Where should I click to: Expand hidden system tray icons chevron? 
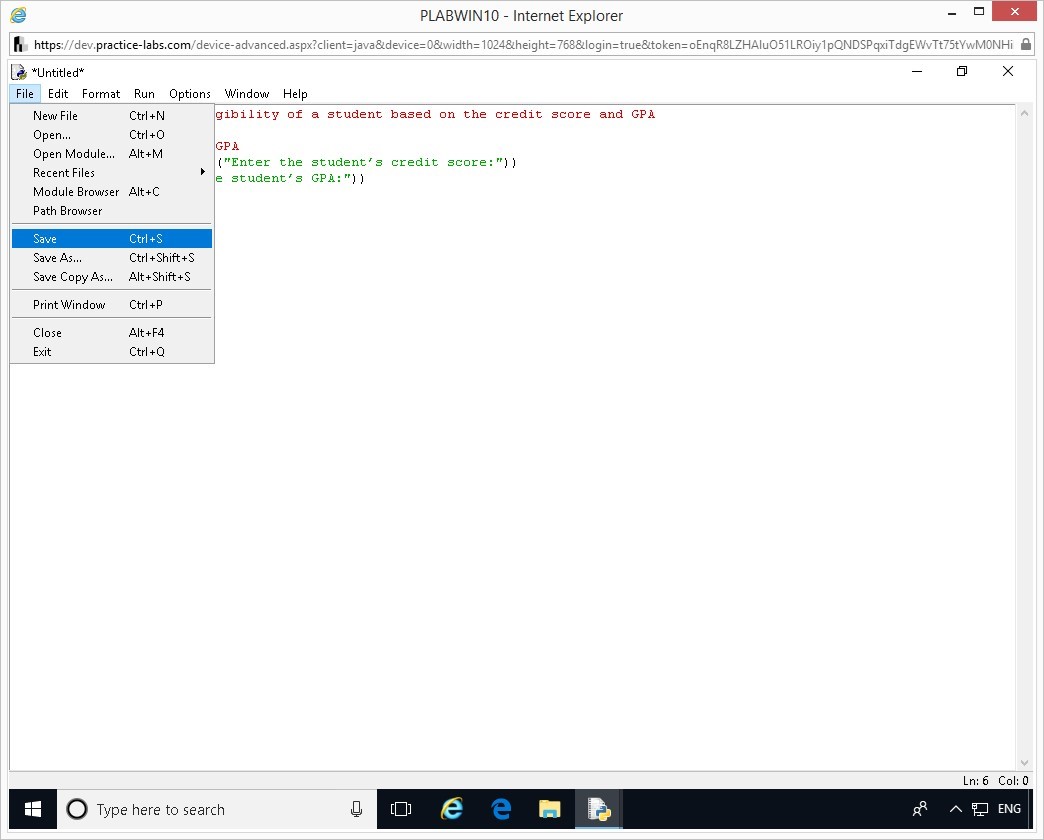tap(955, 809)
